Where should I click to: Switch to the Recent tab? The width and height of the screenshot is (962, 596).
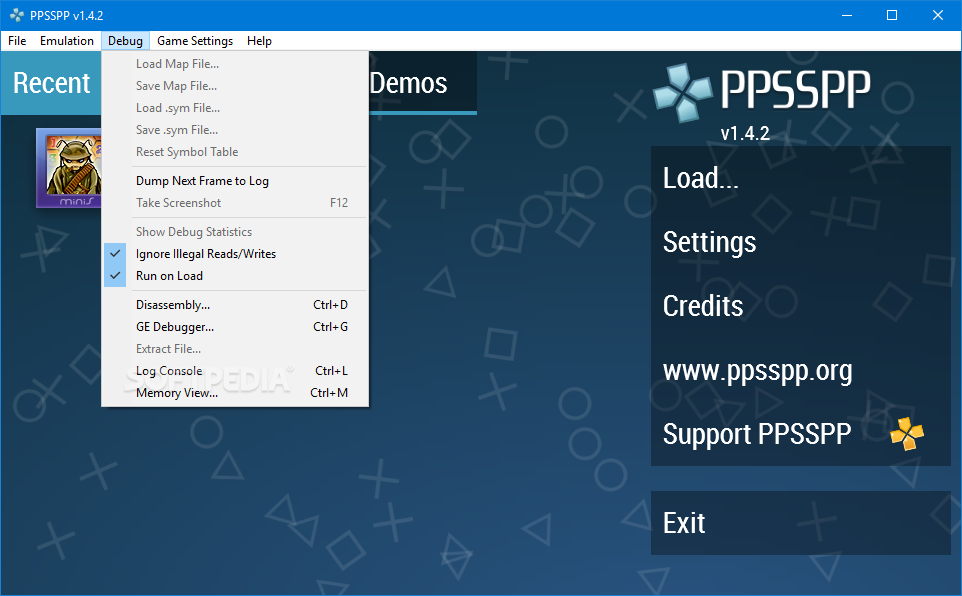coord(52,83)
